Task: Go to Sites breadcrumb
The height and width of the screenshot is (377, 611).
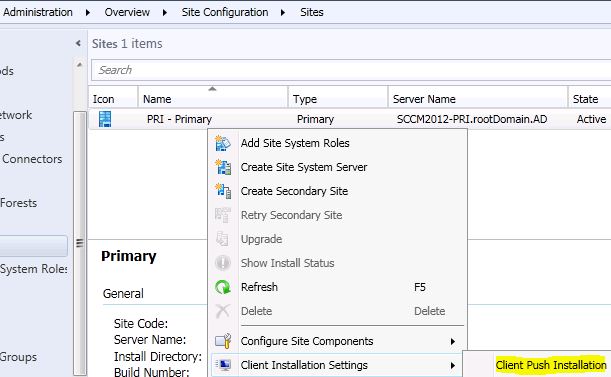Action: coord(312,12)
